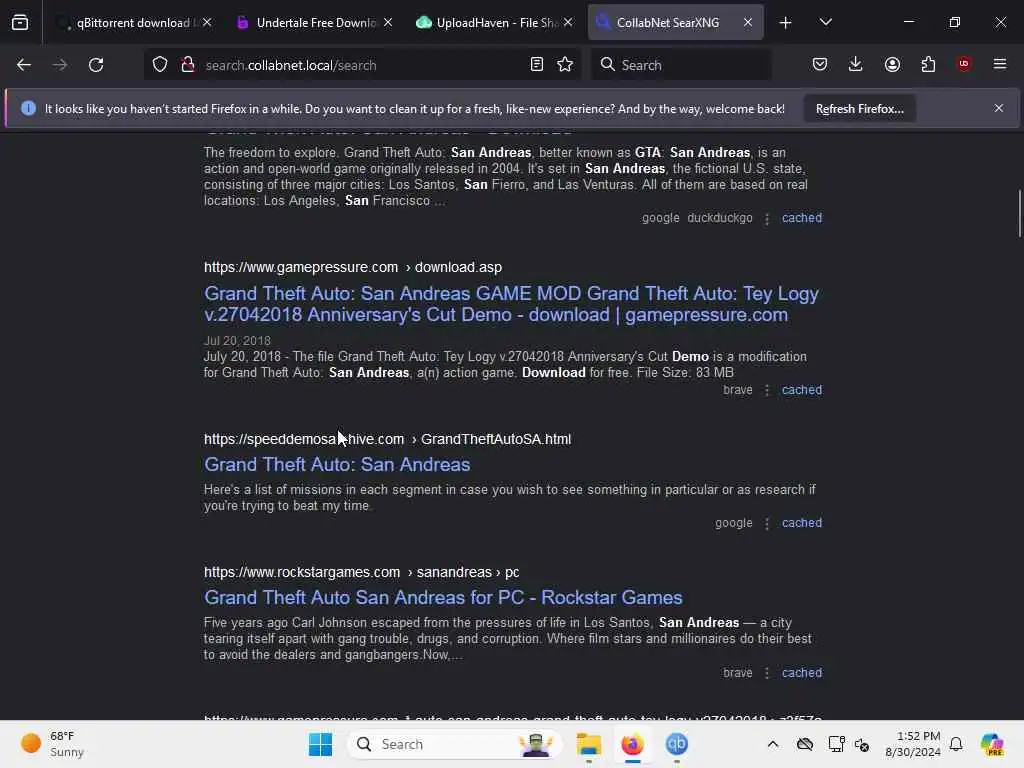Open File Explorer from taskbar
This screenshot has width=1024, height=768.
pyautogui.click(x=588, y=744)
